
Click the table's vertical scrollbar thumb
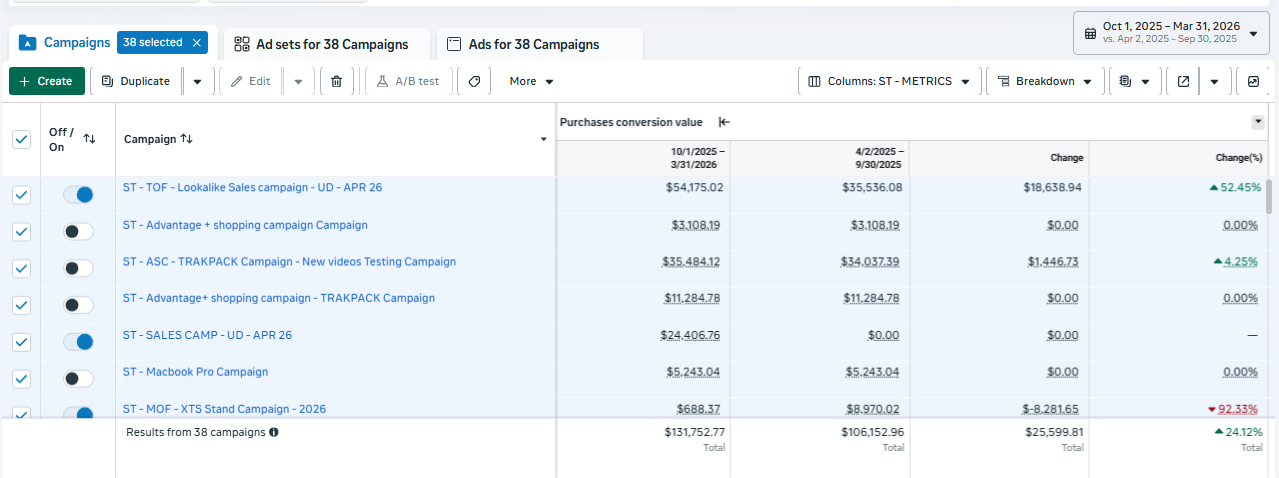click(1270, 197)
